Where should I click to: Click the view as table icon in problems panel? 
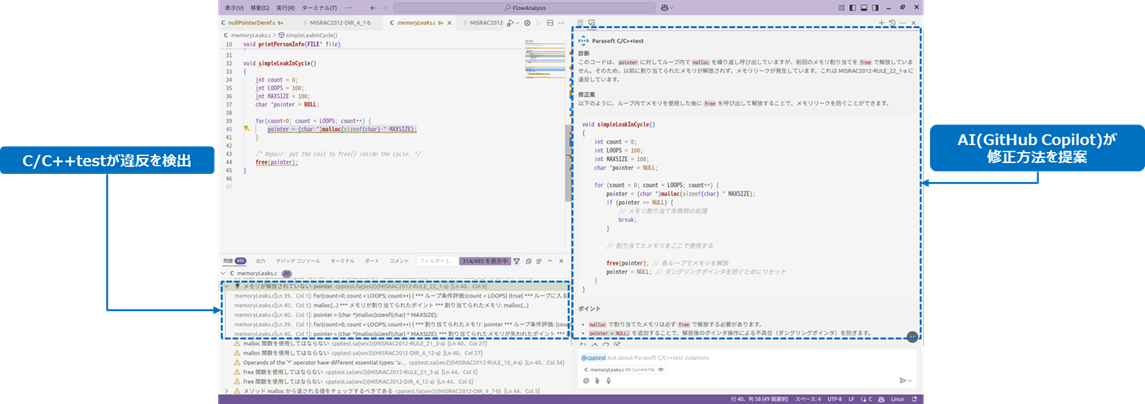coord(539,261)
